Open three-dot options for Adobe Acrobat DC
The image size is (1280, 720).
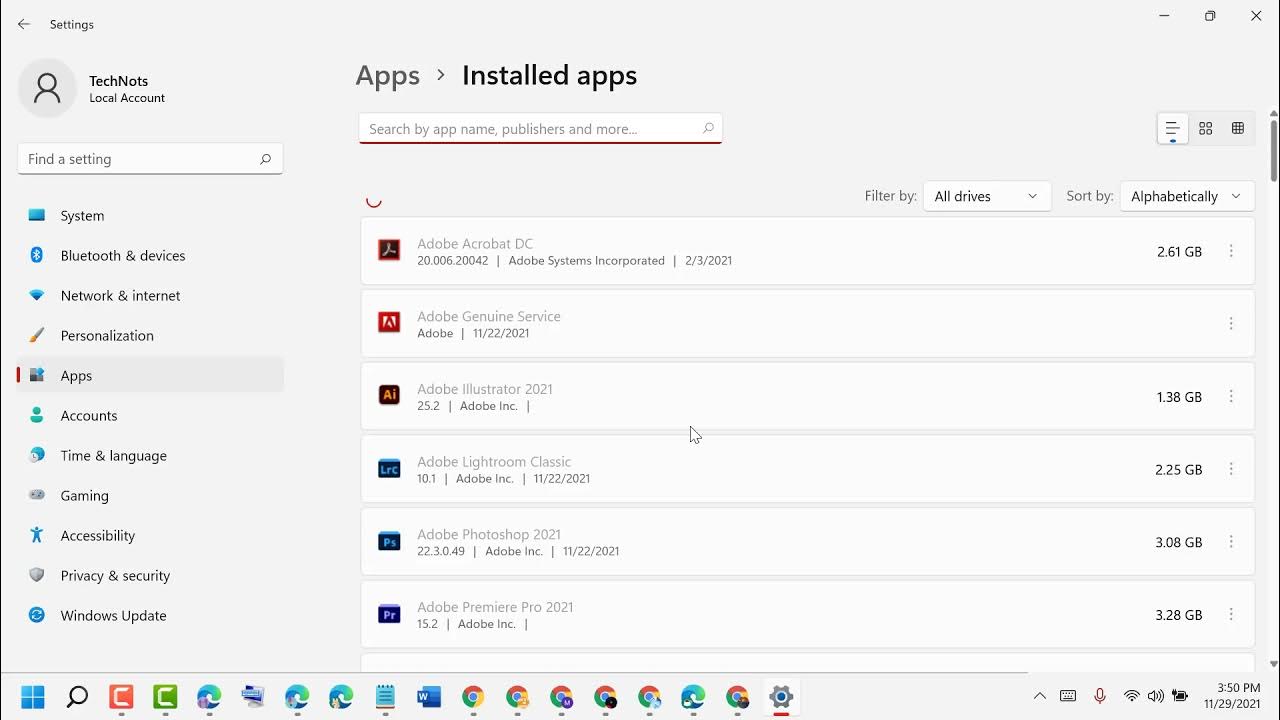(1231, 251)
